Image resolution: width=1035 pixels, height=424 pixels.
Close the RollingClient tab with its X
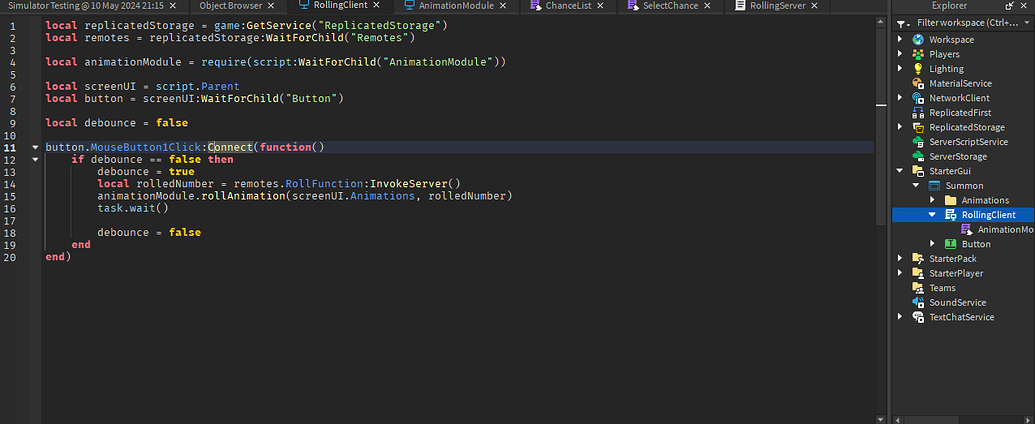376,5
